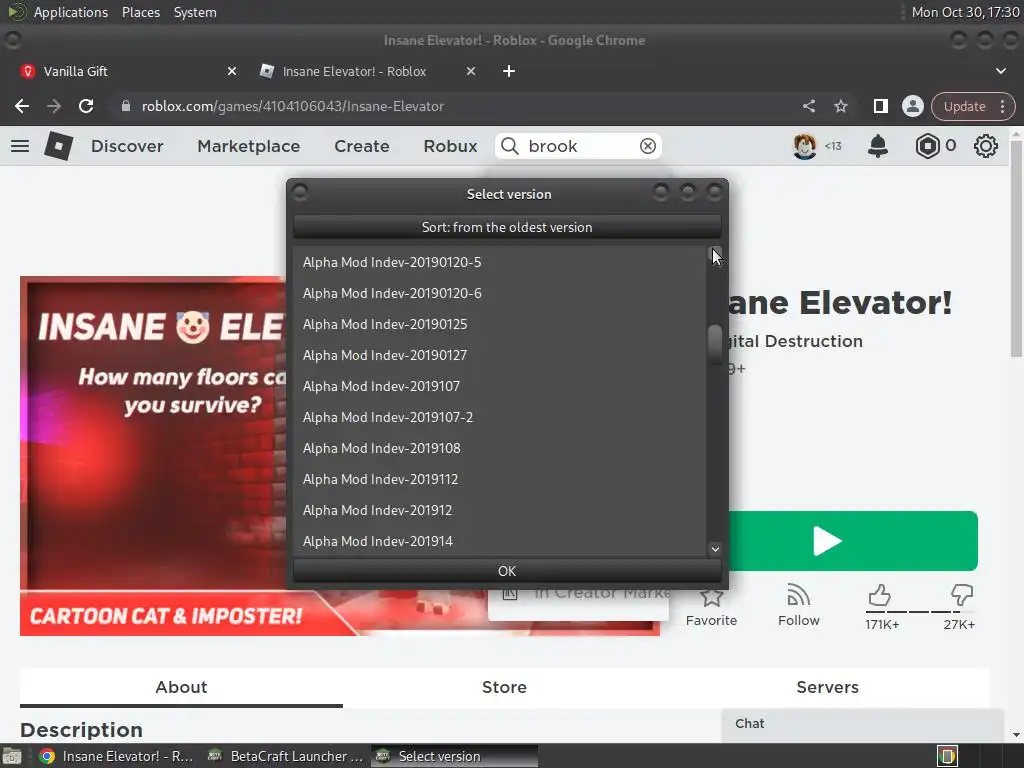Image resolution: width=1024 pixels, height=768 pixels.
Task: Open a new Chrome tab
Action: tap(509, 71)
